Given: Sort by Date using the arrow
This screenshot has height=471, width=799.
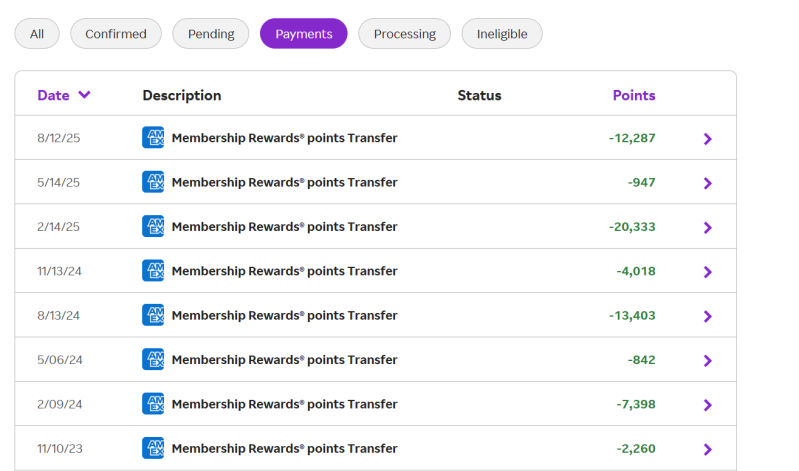Looking at the screenshot, I should tap(84, 95).
